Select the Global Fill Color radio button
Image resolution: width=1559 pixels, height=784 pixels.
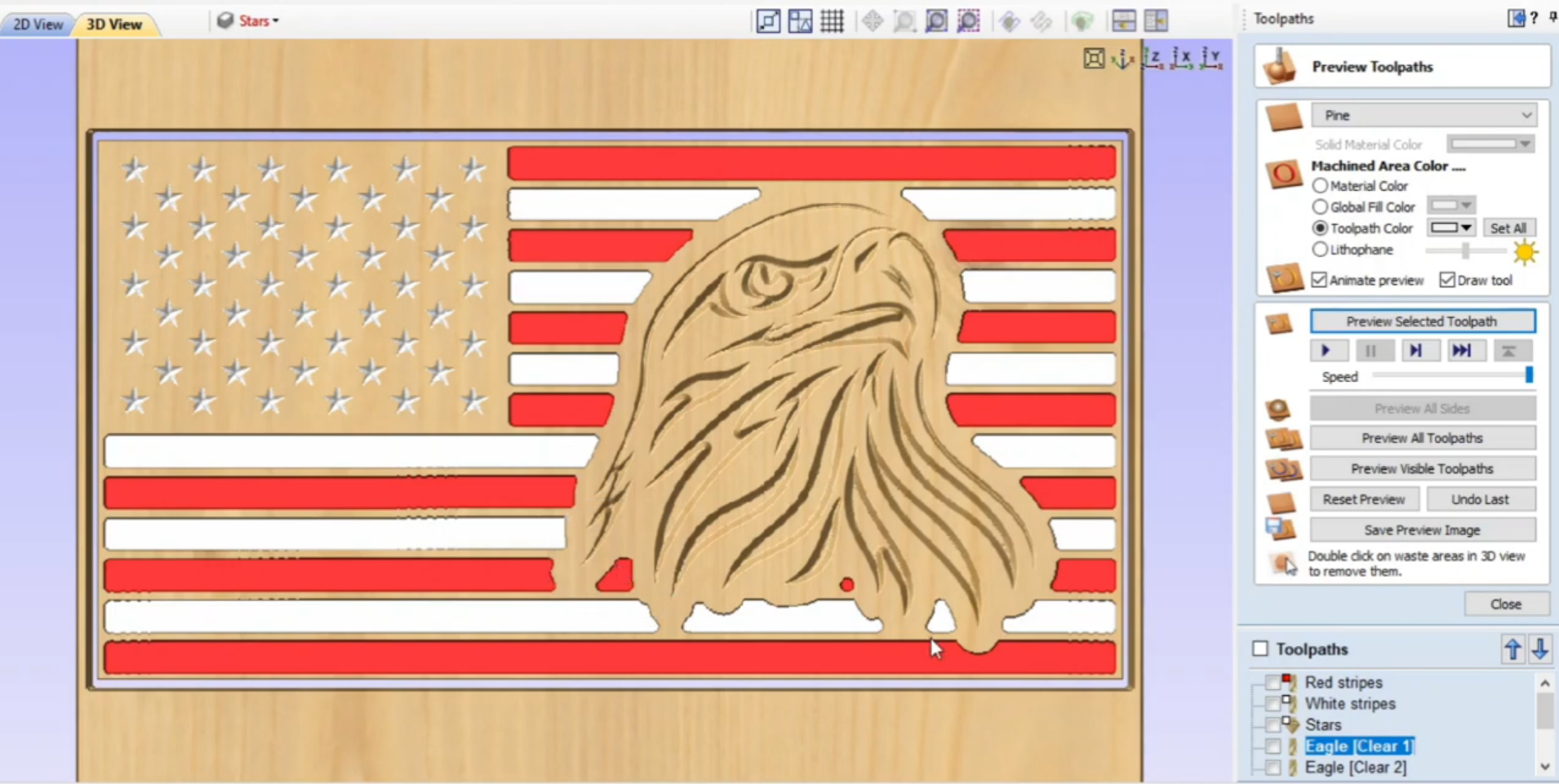point(1320,207)
